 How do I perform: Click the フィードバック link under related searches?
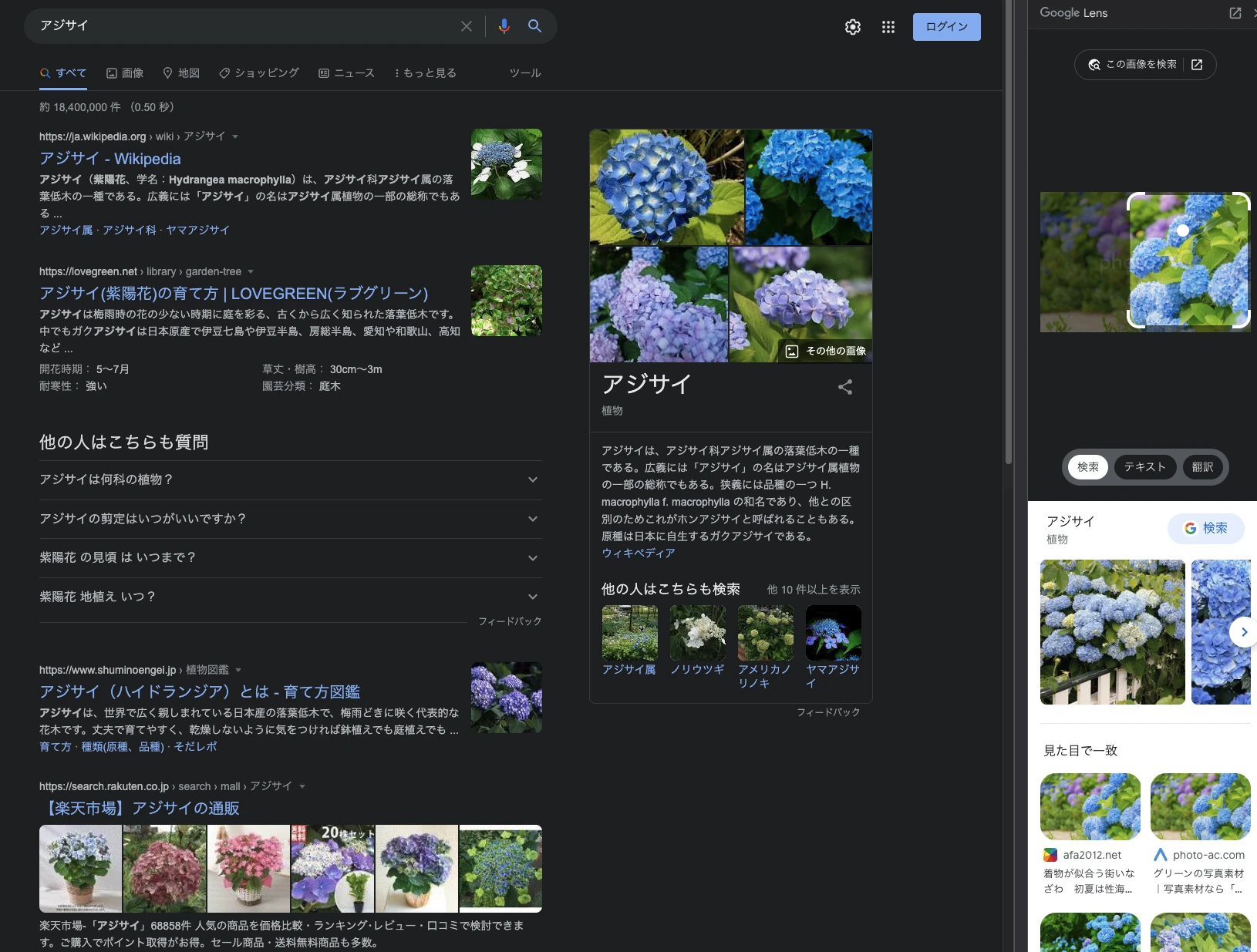(x=829, y=712)
